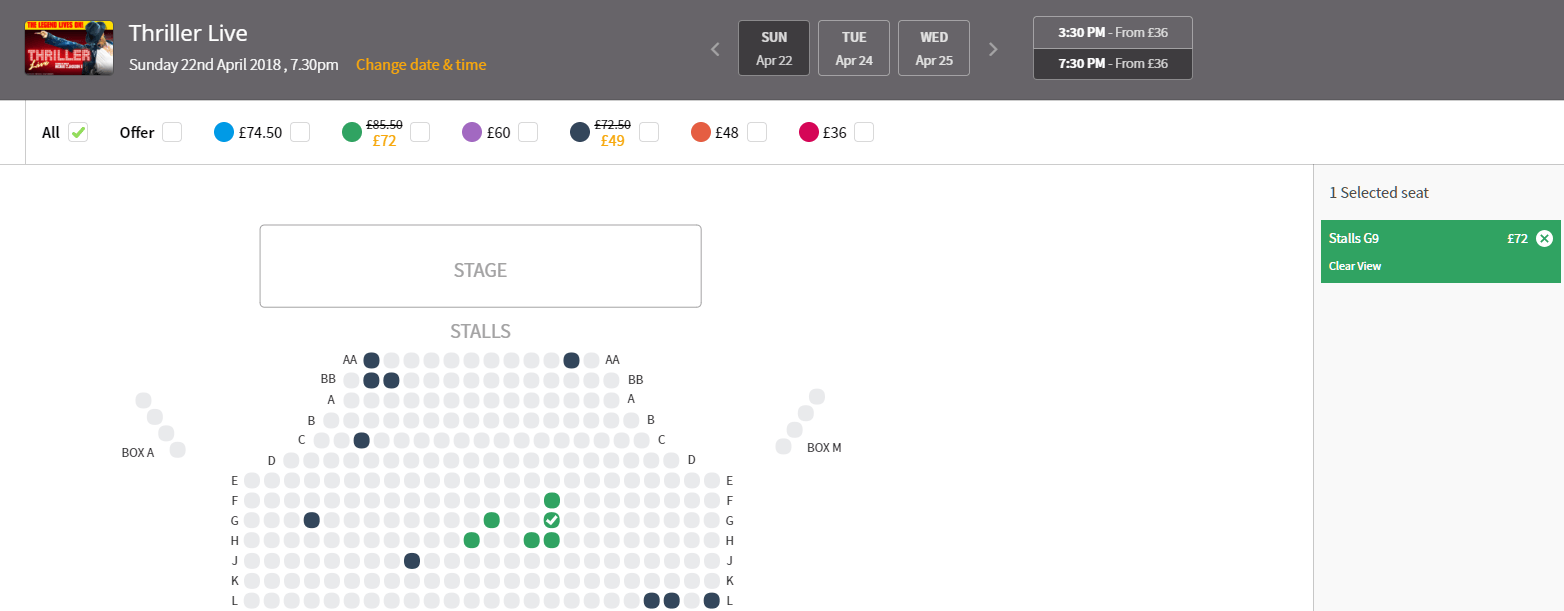
Task: Click the green £72 price swatch dot
Action: point(349,131)
